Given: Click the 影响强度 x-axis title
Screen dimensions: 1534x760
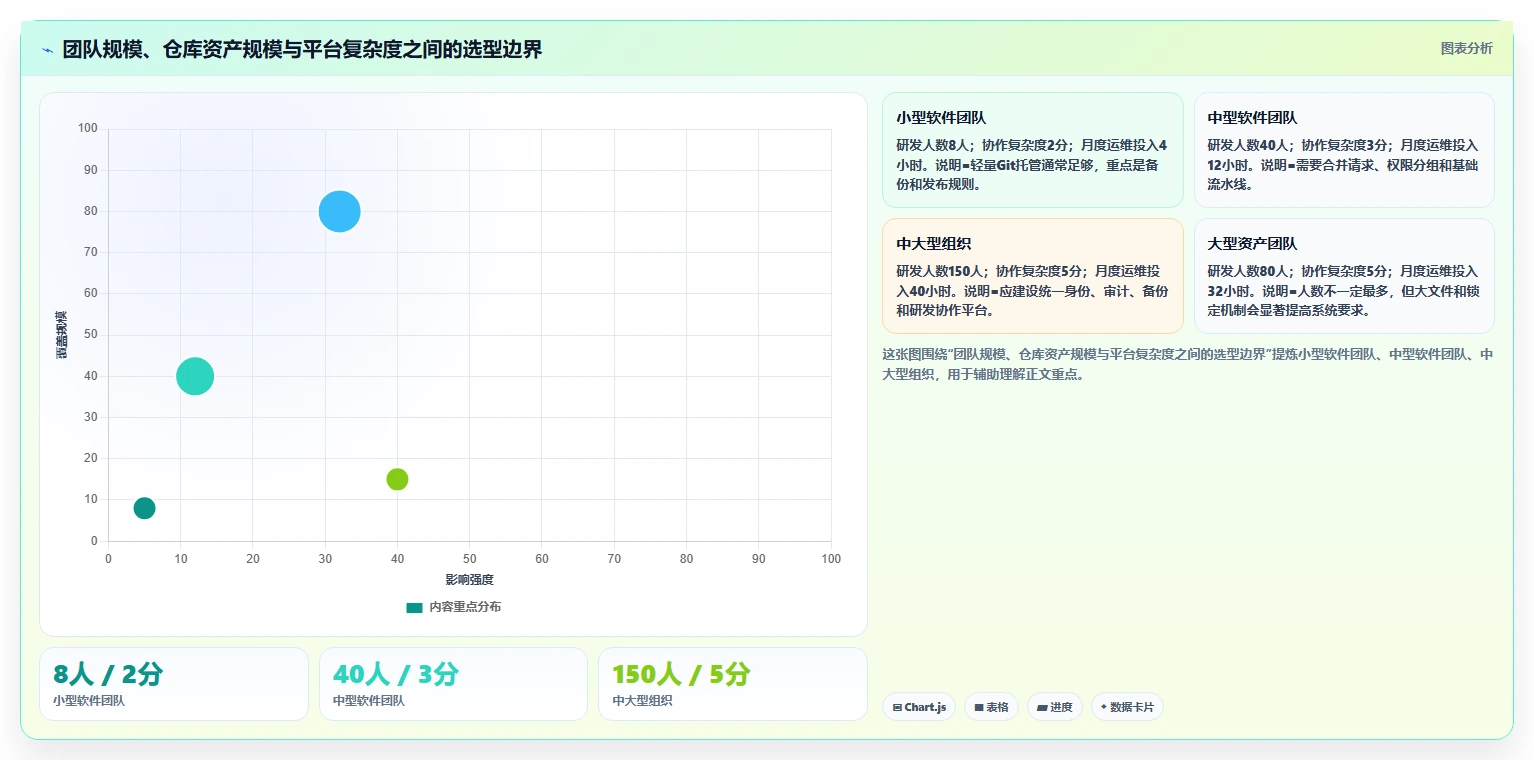Looking at the screenshot, I should tap(469, 580).
